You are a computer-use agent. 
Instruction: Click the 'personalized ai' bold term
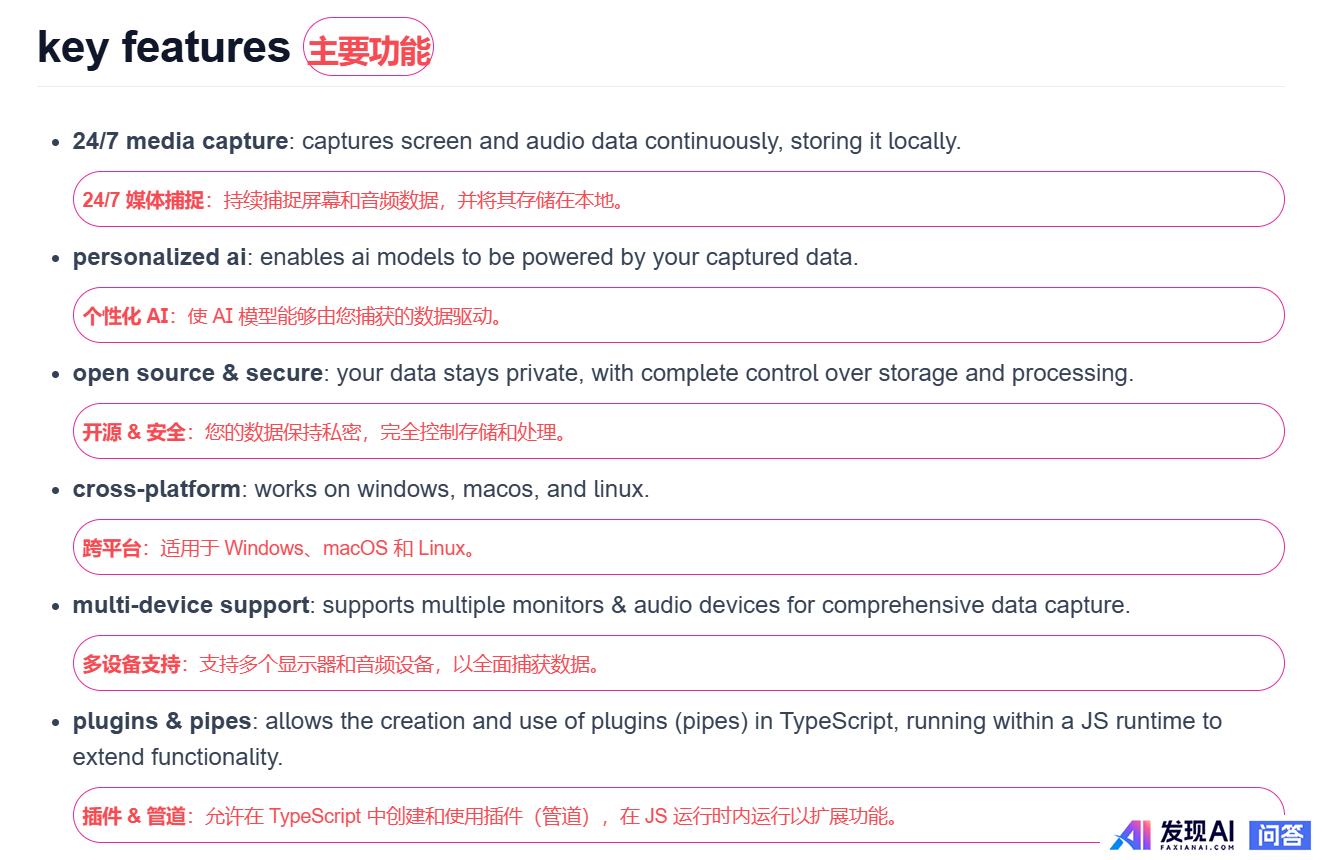coord(159,257)
